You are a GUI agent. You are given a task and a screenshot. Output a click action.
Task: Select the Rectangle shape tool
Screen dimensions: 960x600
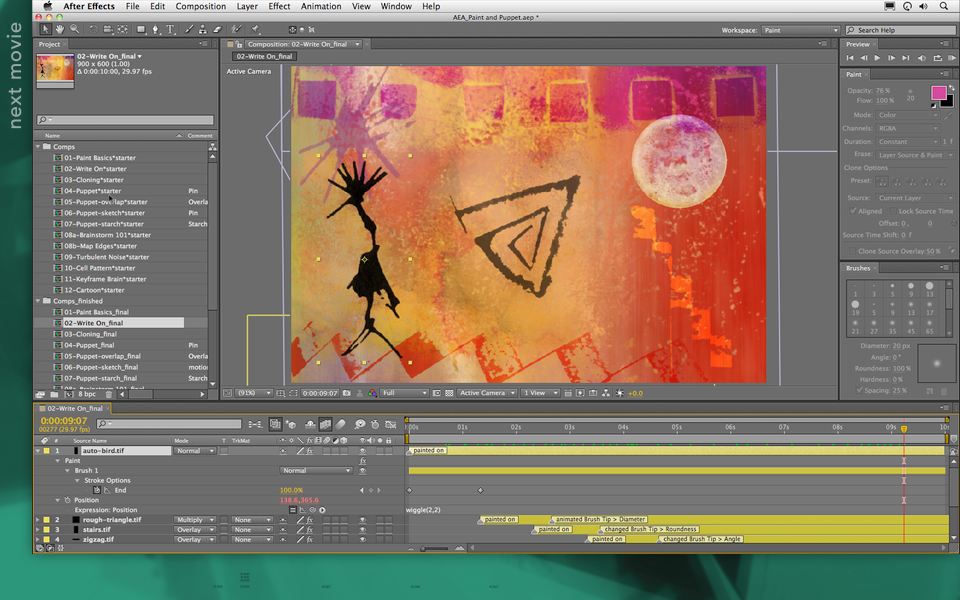tap(141, 29)
